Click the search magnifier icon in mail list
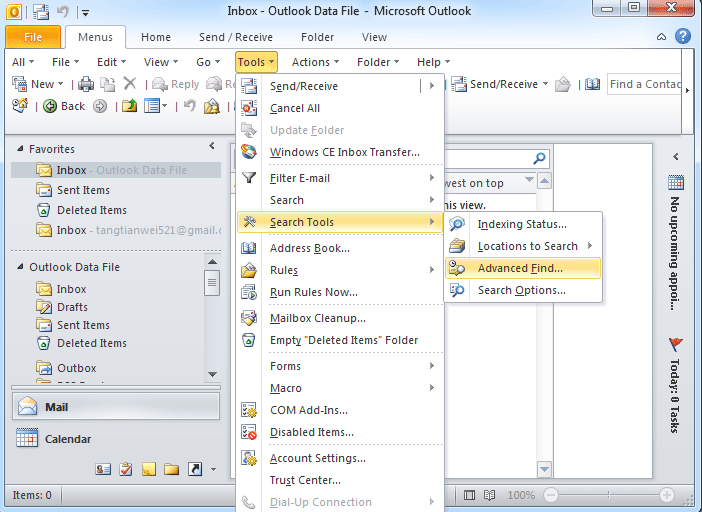This screenshot has width=702, height=512. 539,158
